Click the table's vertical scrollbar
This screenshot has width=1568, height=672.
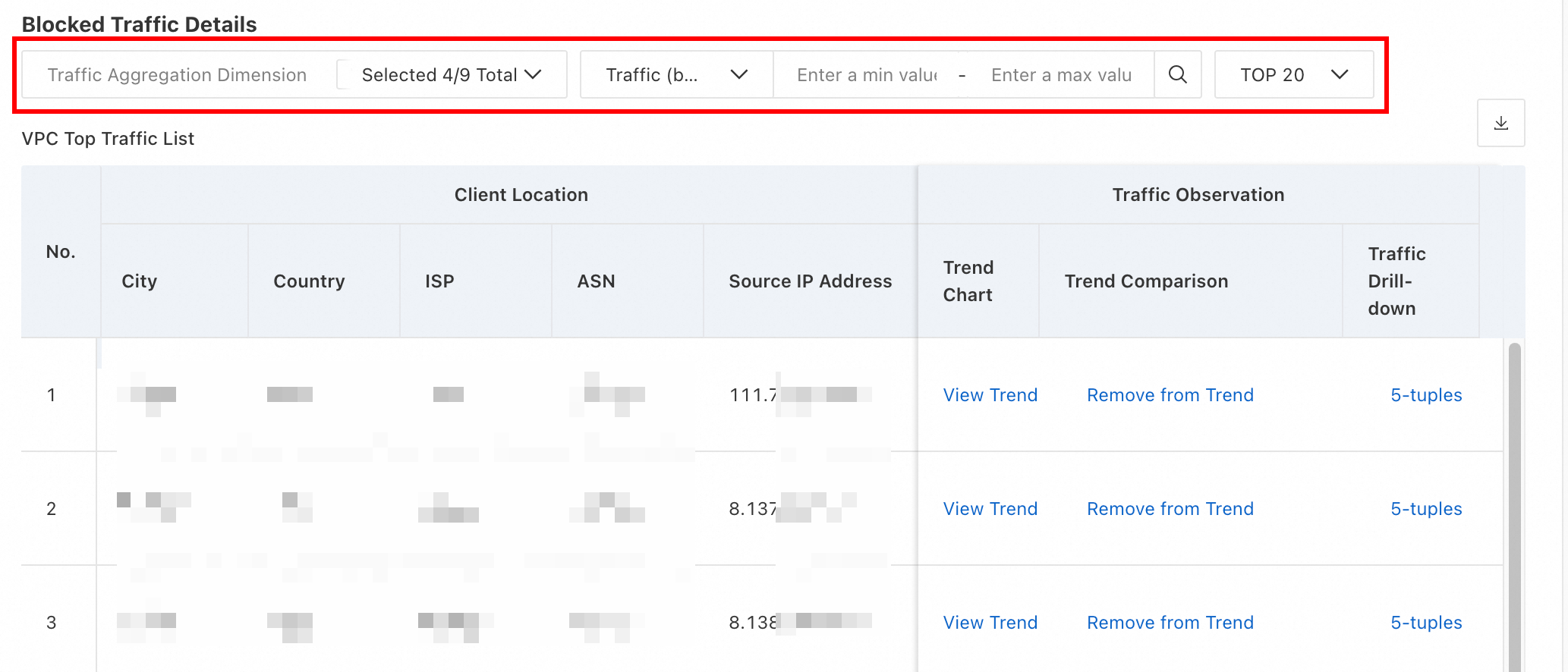(x=1514, y=501)
